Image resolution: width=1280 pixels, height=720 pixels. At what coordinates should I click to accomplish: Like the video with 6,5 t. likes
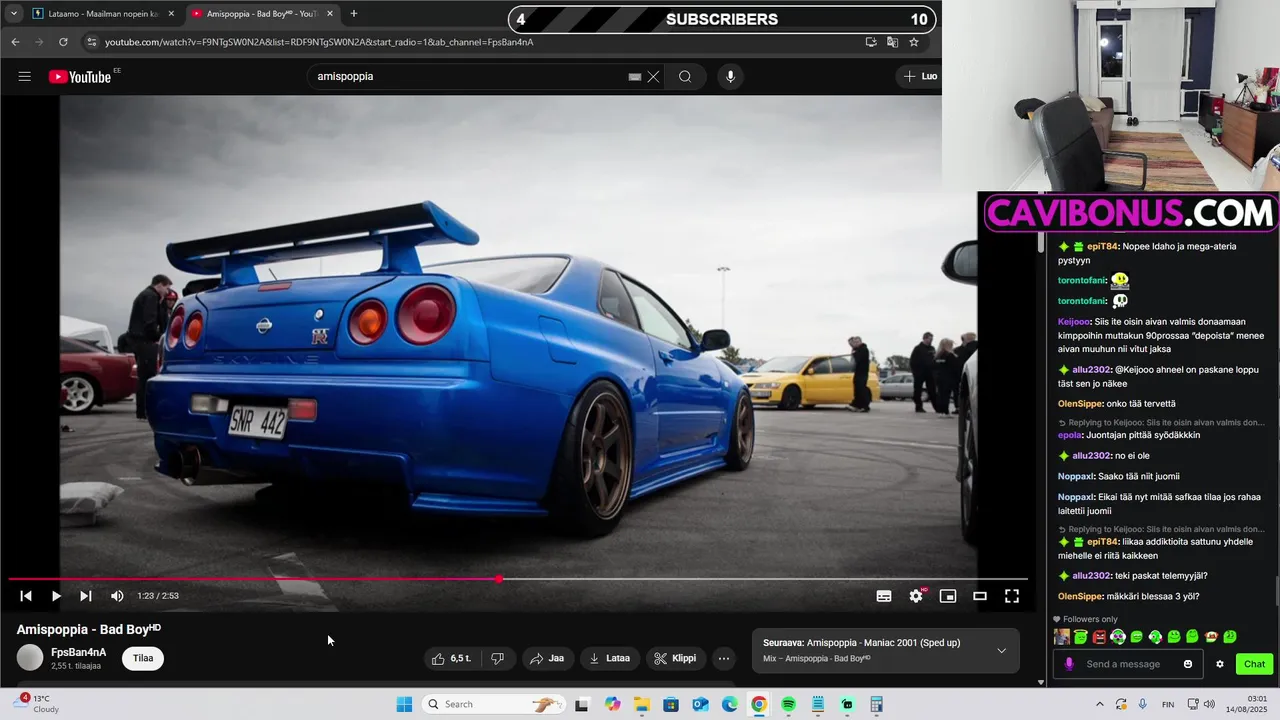tap(451, 658)
